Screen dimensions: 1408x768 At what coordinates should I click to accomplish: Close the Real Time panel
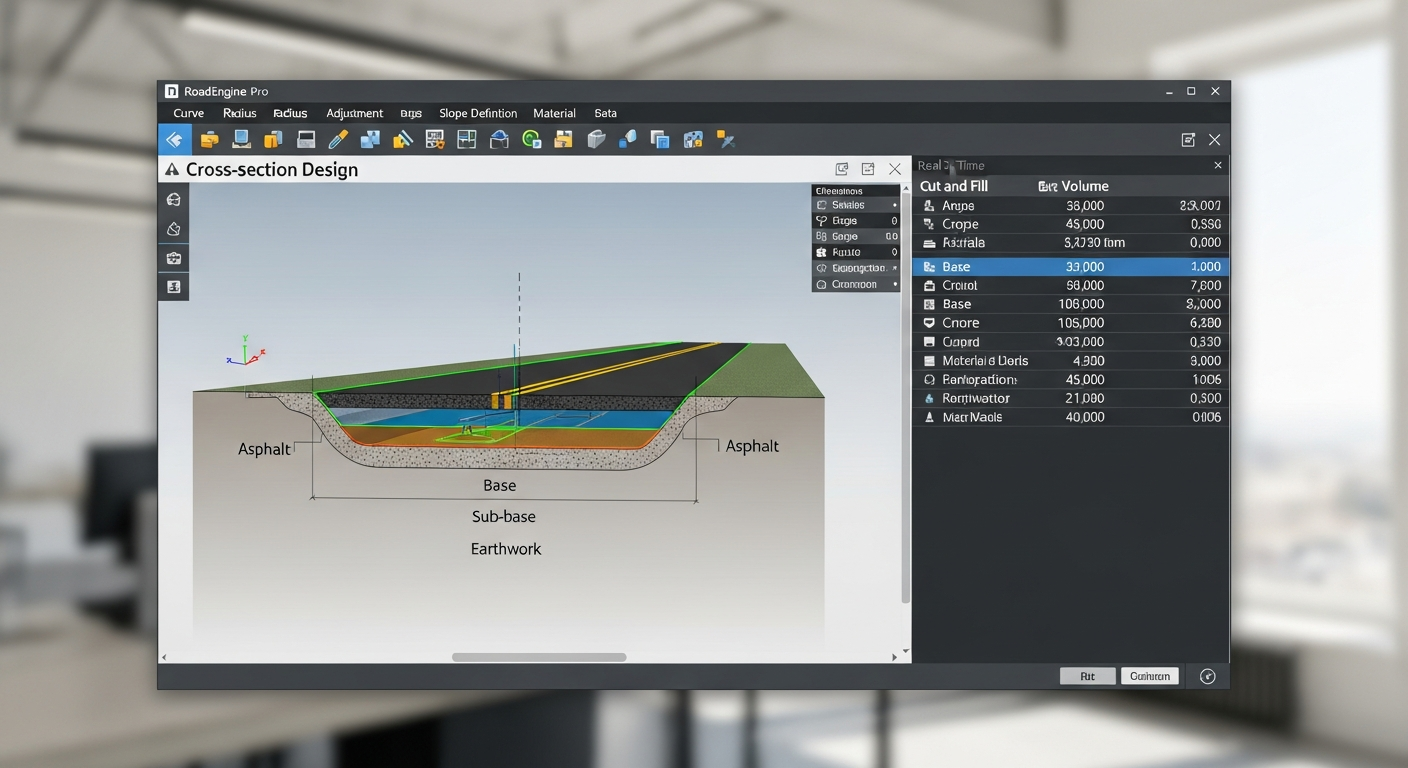tap(1217, 165)
